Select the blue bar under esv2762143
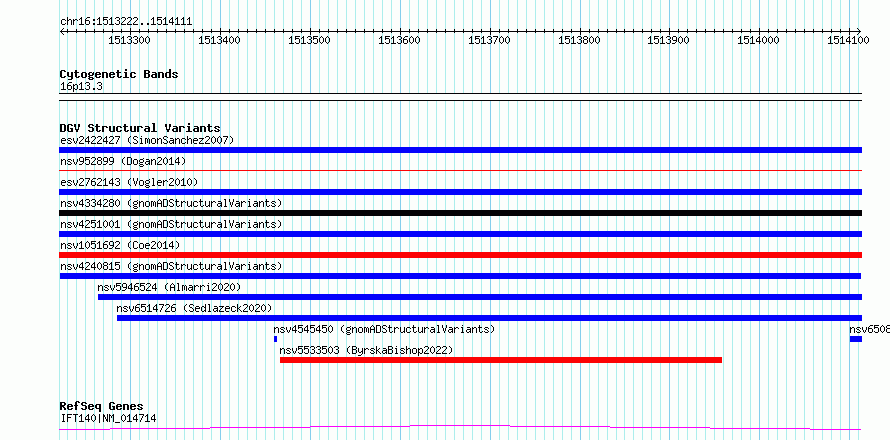The height and width of the screenshot is (440, 890). click(x=460, y=192)
